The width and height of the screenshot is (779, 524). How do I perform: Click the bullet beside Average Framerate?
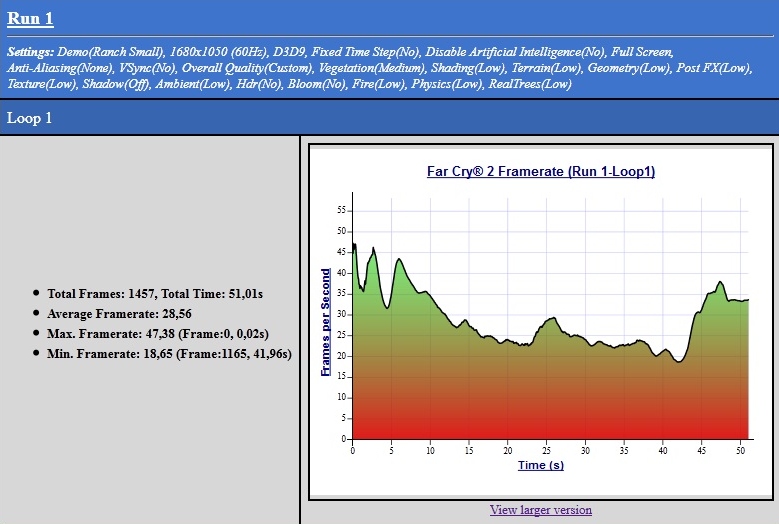coord(37,313)
